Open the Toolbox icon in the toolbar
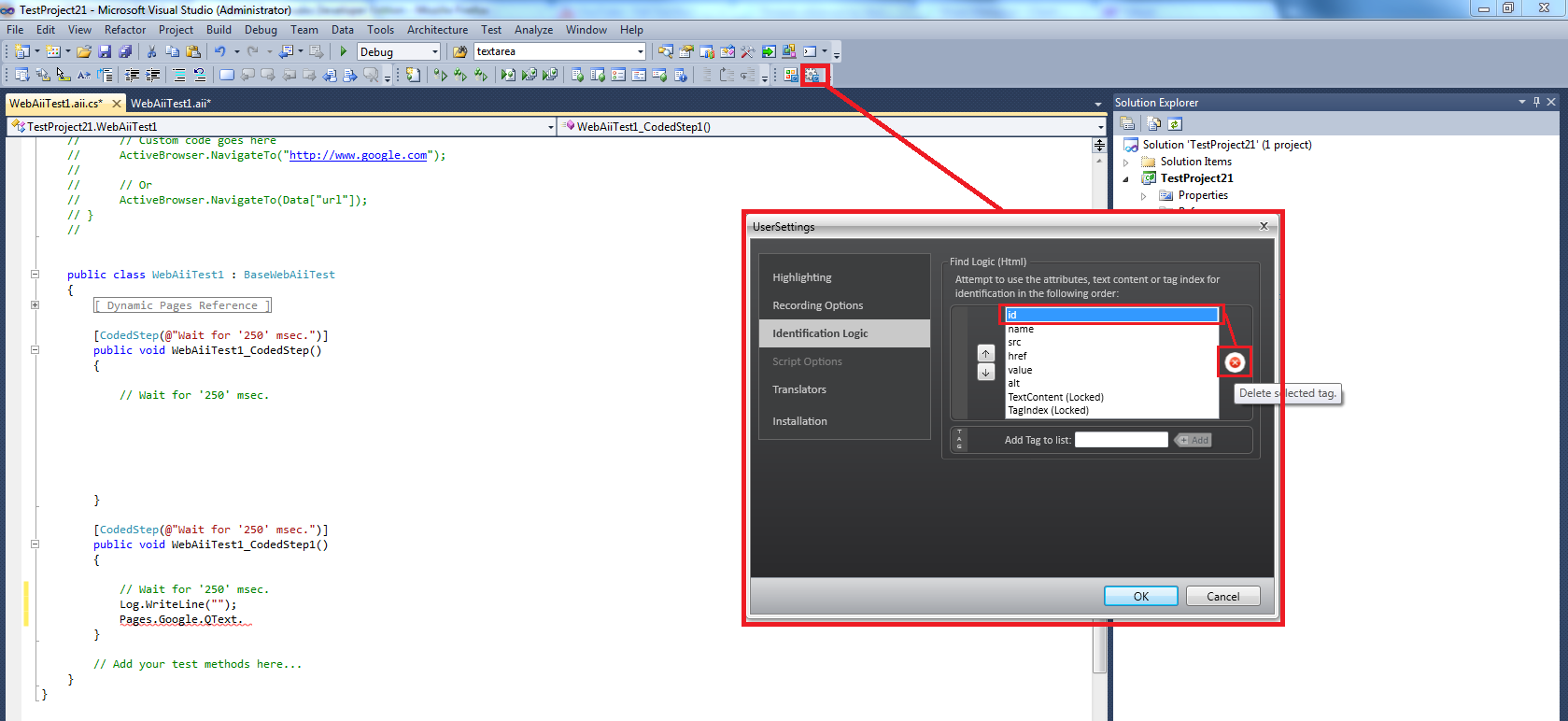1568x721 pixels. [747, 51]
